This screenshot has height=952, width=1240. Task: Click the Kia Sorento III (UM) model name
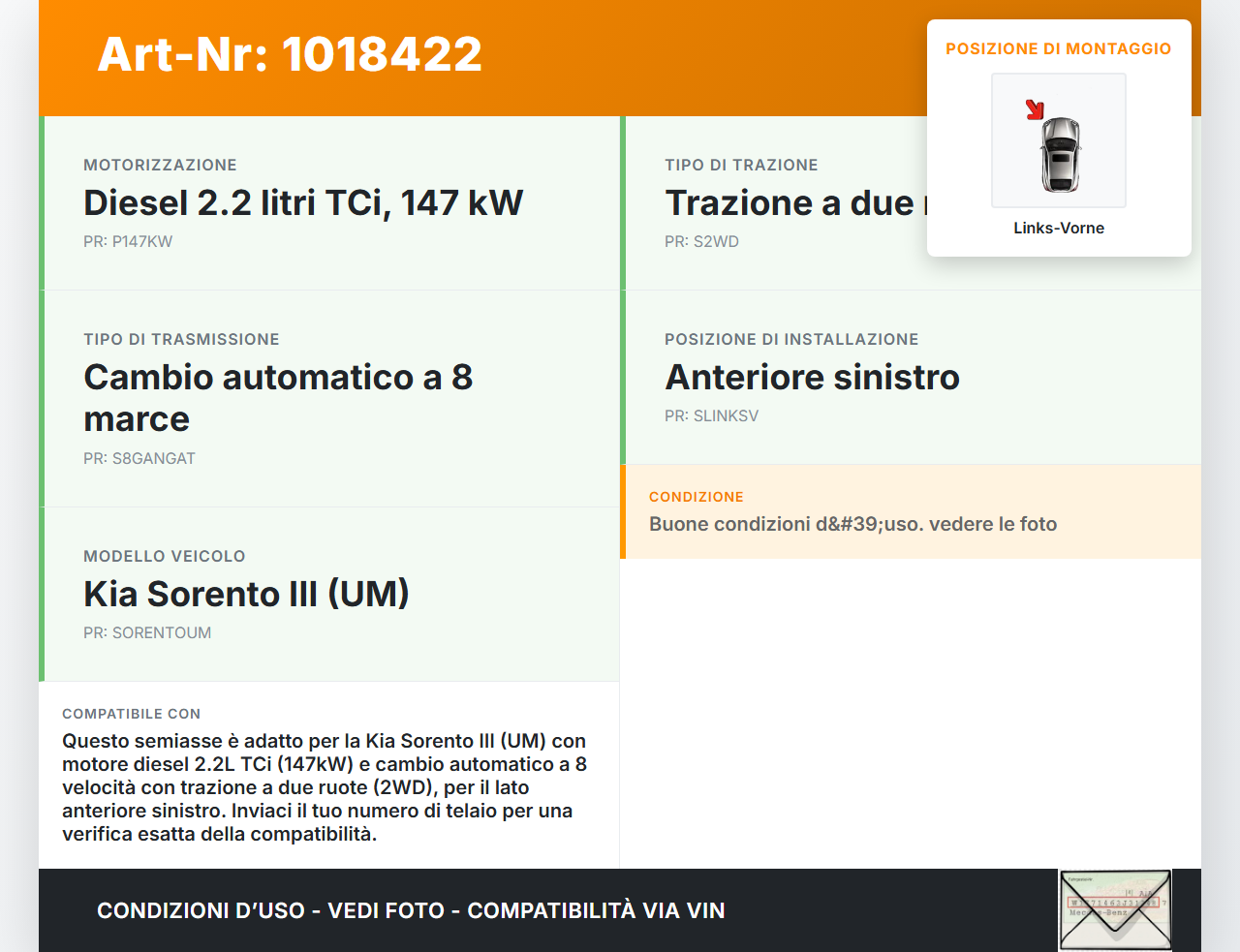point(246,594)
